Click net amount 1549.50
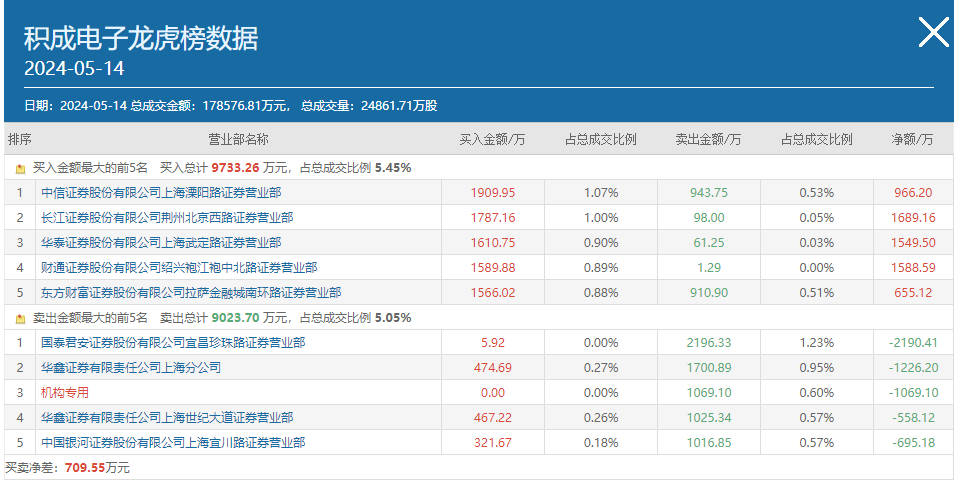The height and width of the screenshot is (484, 958). tap(913, 243)
